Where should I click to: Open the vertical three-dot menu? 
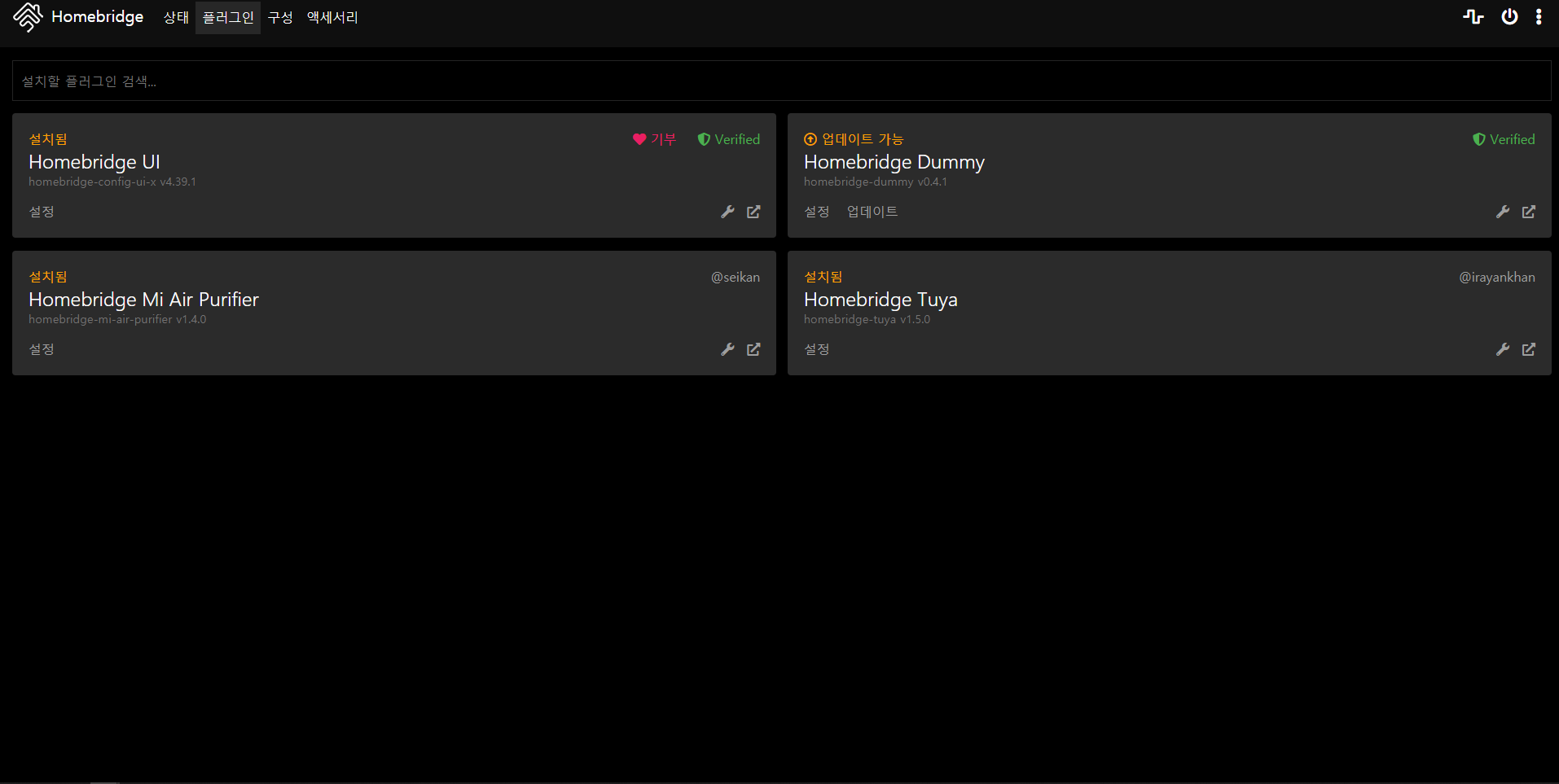(1539, 17)
